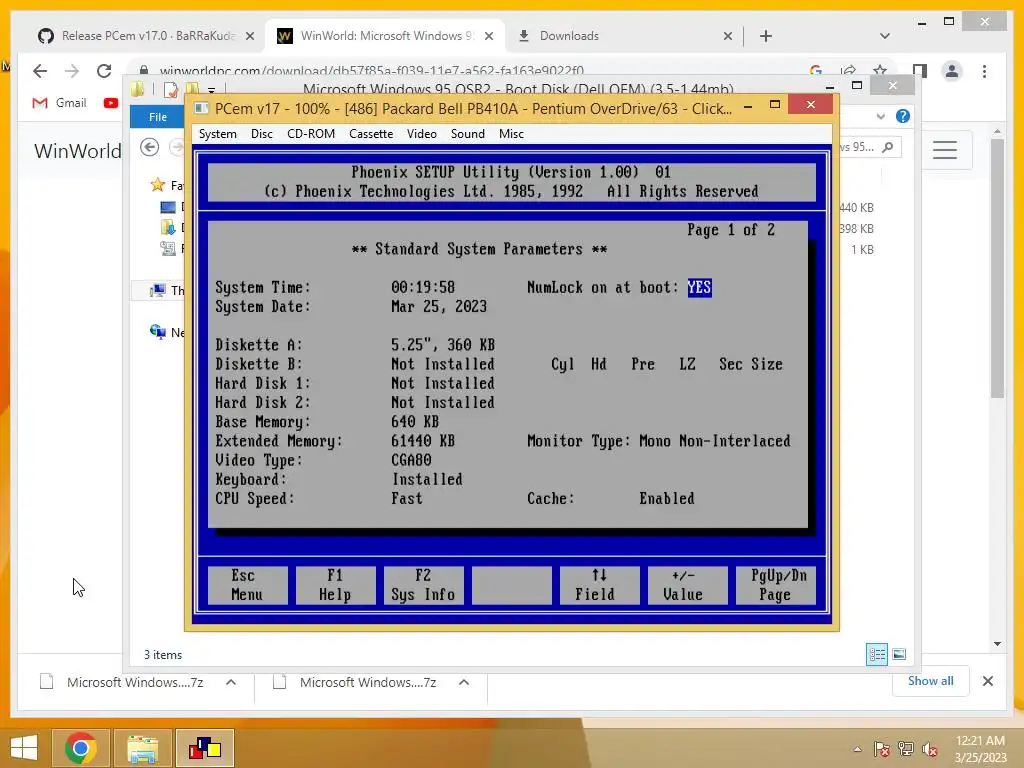Open Chrome side panel icon
1024x768 pixels.
coord(920,71)
